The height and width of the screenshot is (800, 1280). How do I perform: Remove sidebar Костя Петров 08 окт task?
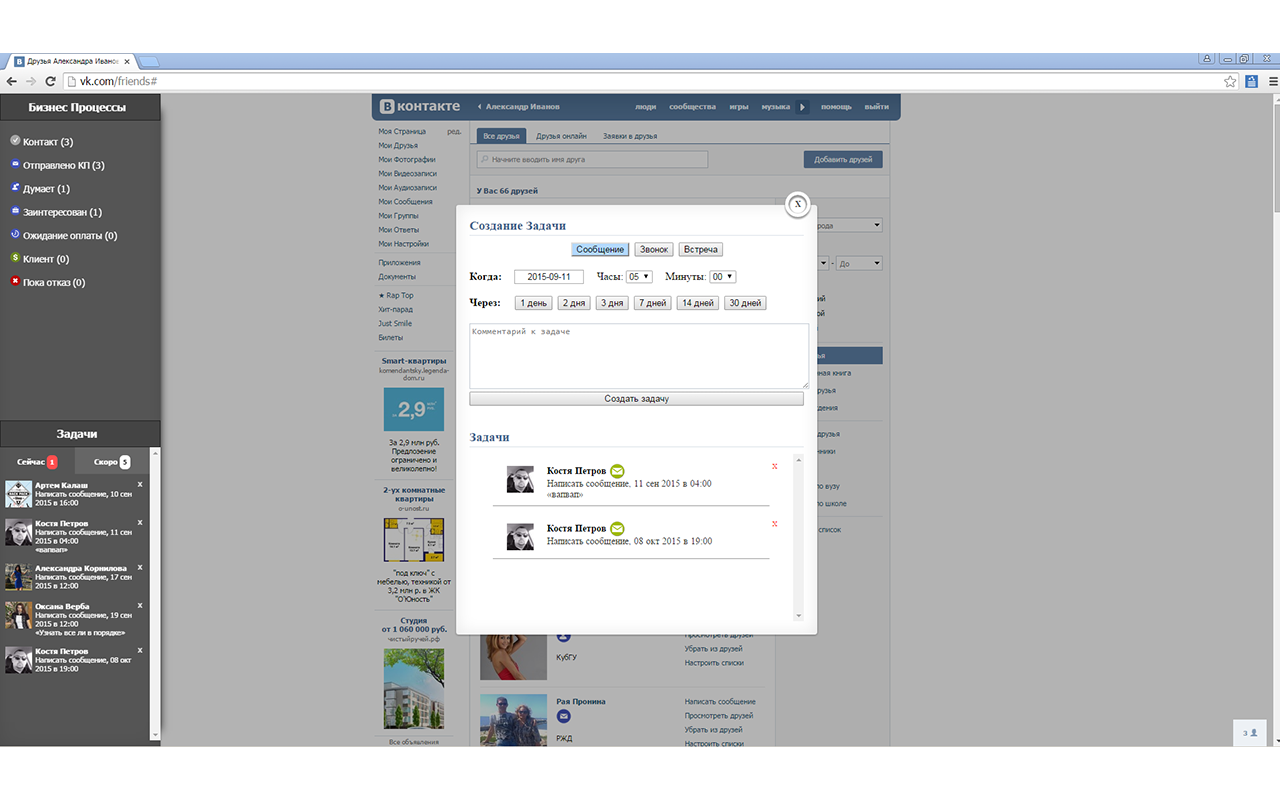140,650
